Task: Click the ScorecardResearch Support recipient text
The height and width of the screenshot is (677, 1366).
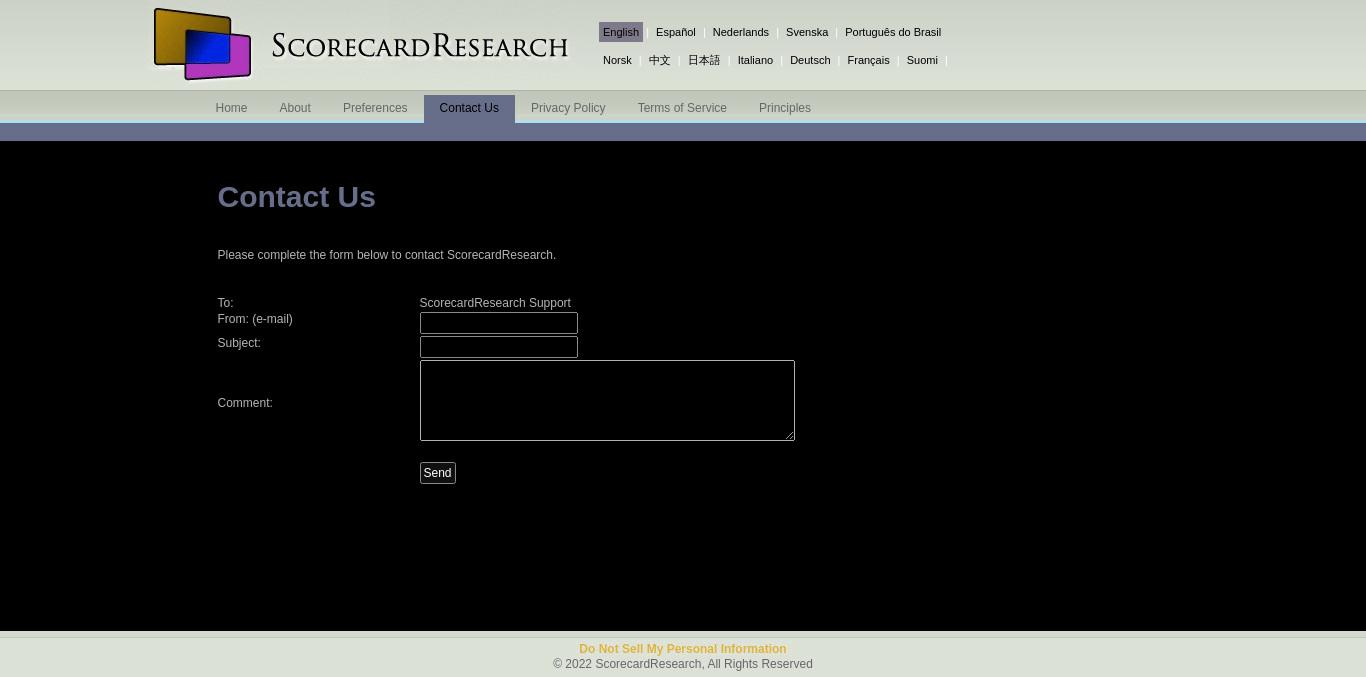Action: click(495, 303)
